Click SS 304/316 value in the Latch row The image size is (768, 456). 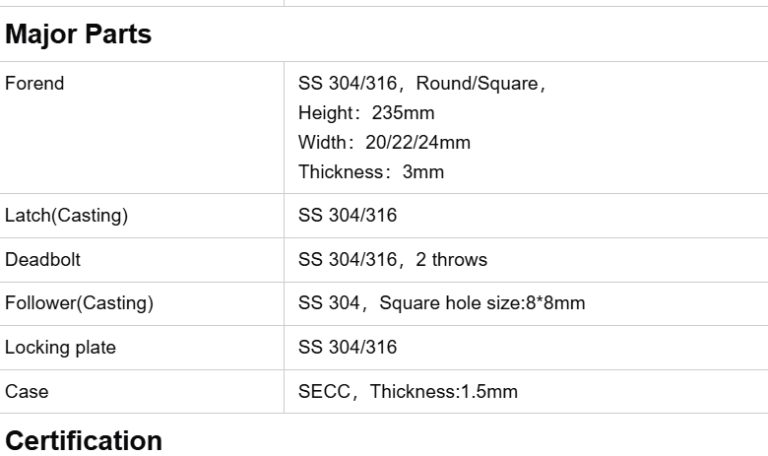(x=347, y=216)
